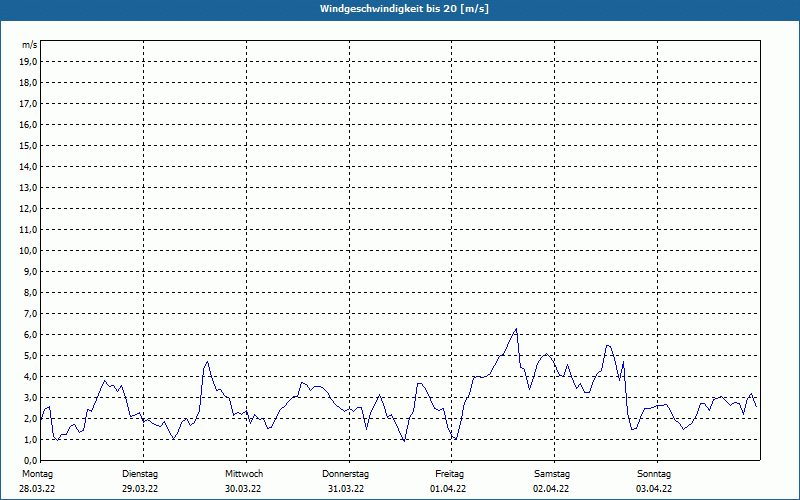Select the 'Sonntag' day label
The width and height of the screenshot is (800, 500).
point(654,474)
